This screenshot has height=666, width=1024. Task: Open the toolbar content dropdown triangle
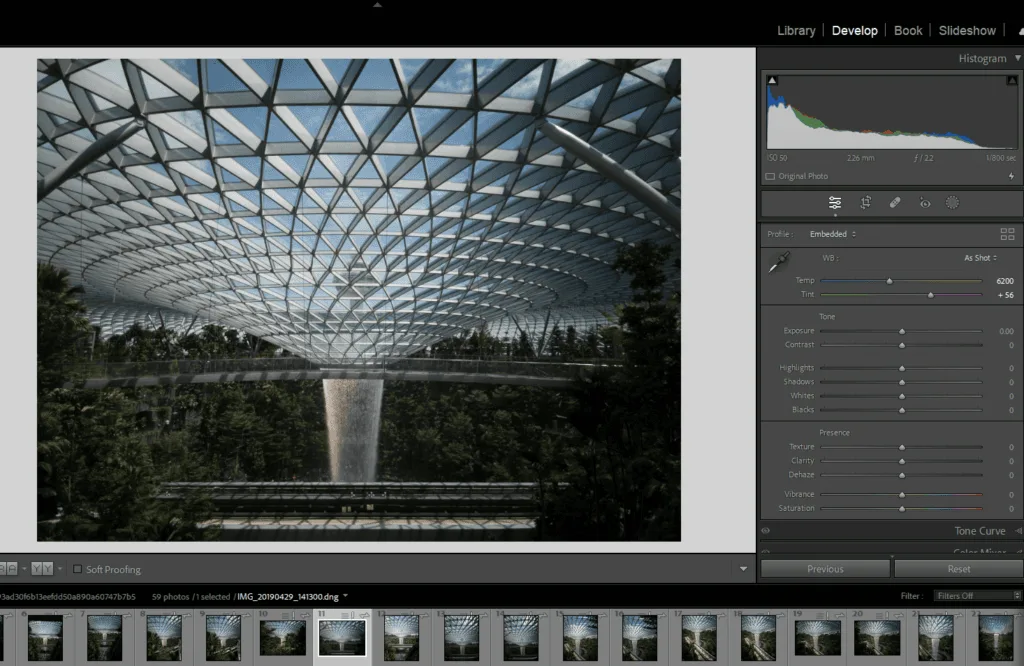pos(743,569)
